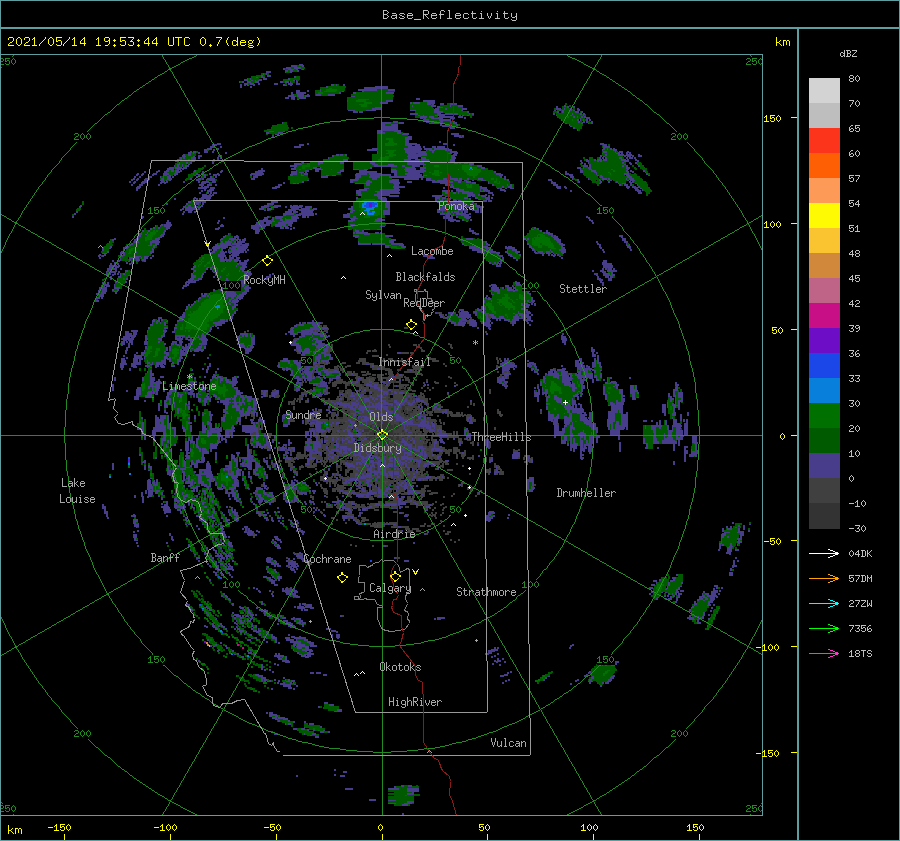Click the Base_Reflectivity title
Image resolution: width=900 pixels, height=841 pixels.
pos(450,15)
